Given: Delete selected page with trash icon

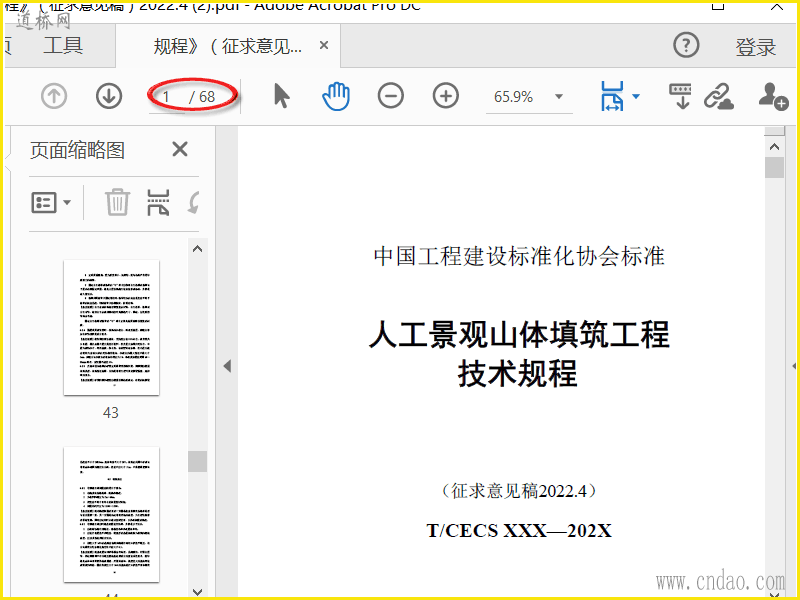Looking at the screenshot, I should (x=117, y=202).
